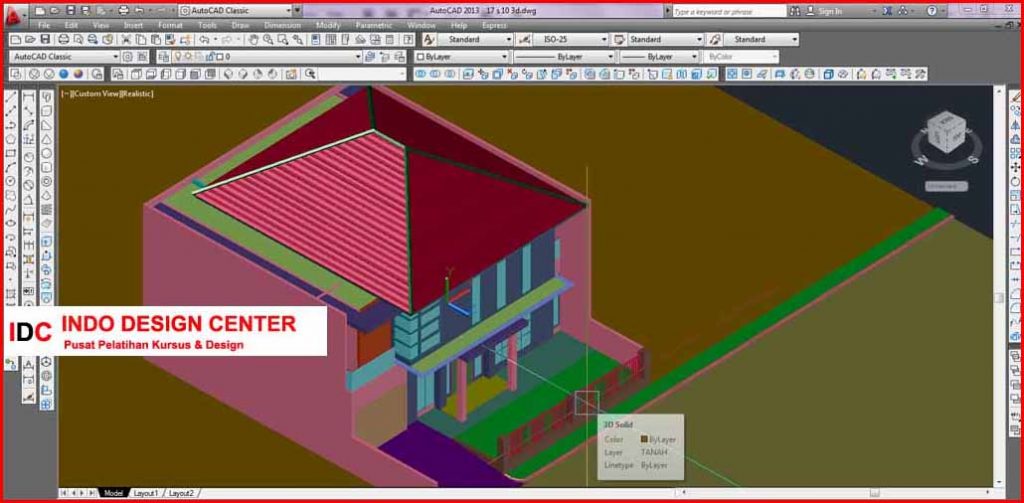Click the keyword search field

tap(728, 11)
